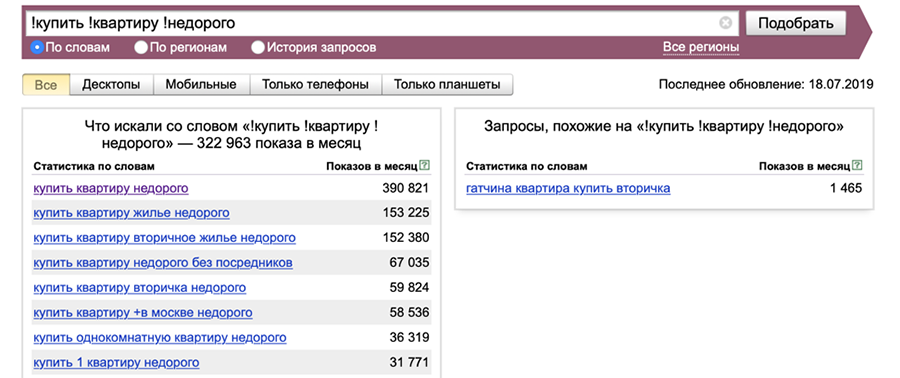
Task: Clear the search query with X icon
Action: 726,24
